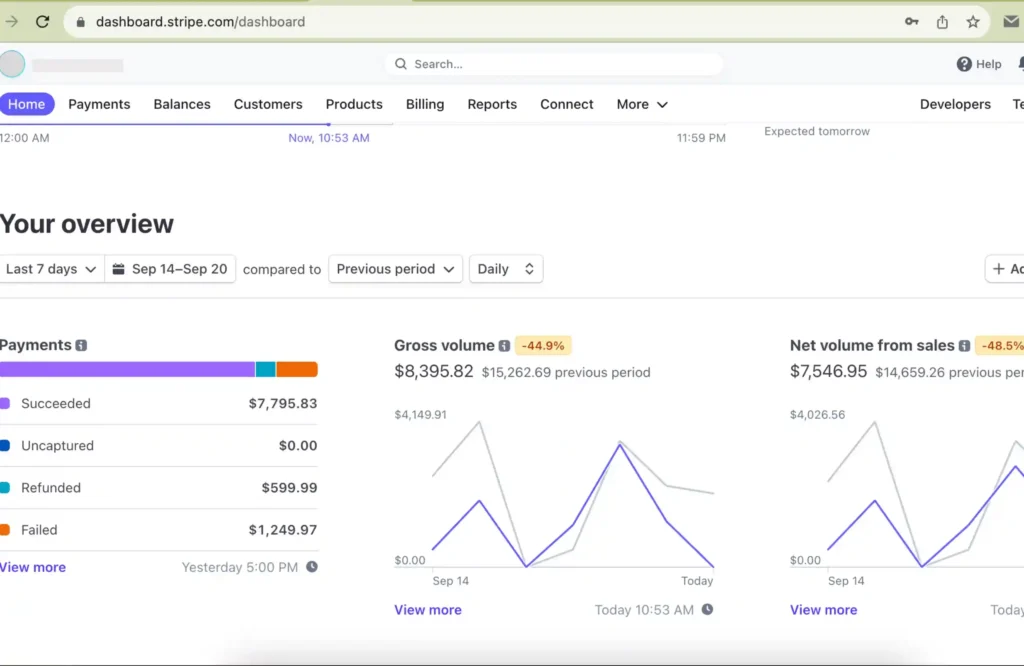This screenshot has width=1024, height=666.
Task: Switch to the Balances tab
Action: (182, 104)
